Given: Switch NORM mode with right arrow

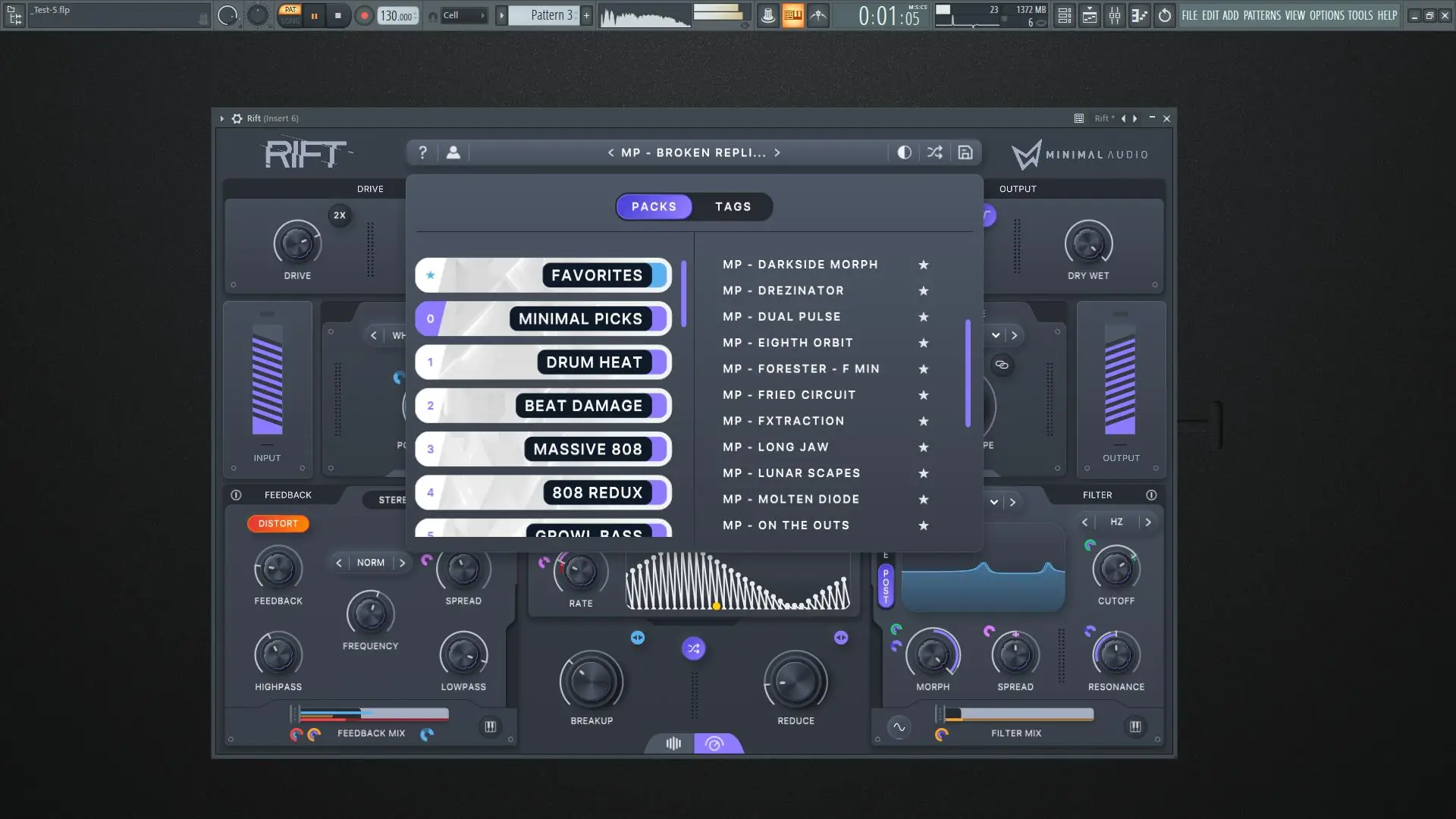Looking at the screenshot, I should 402,563.
